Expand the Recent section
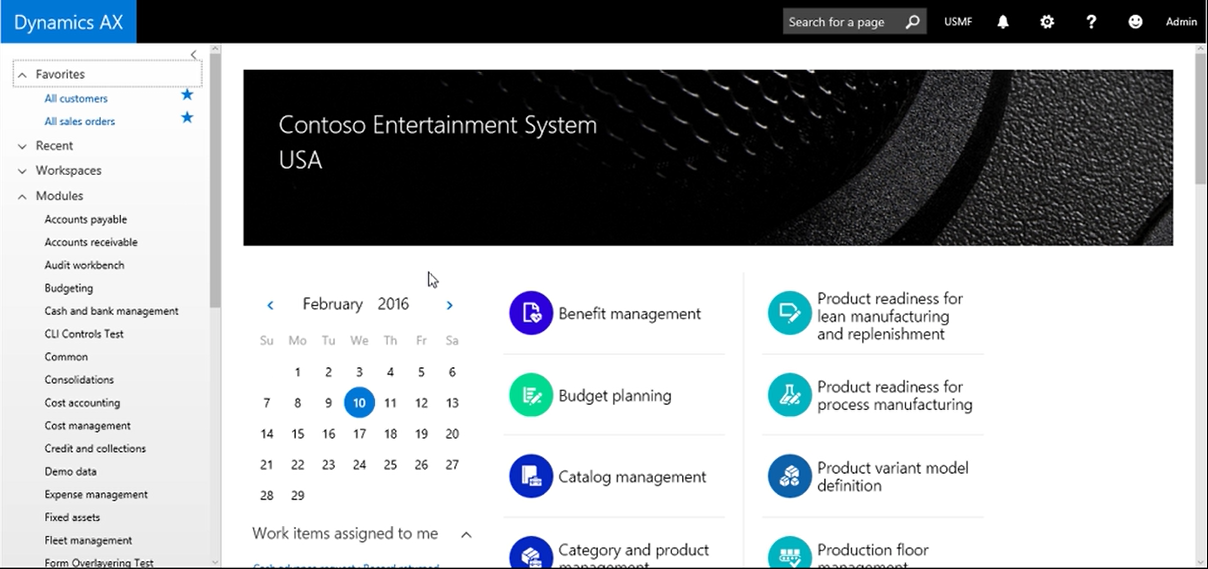This screenshot has height=569, width=1208. point(22,146)
